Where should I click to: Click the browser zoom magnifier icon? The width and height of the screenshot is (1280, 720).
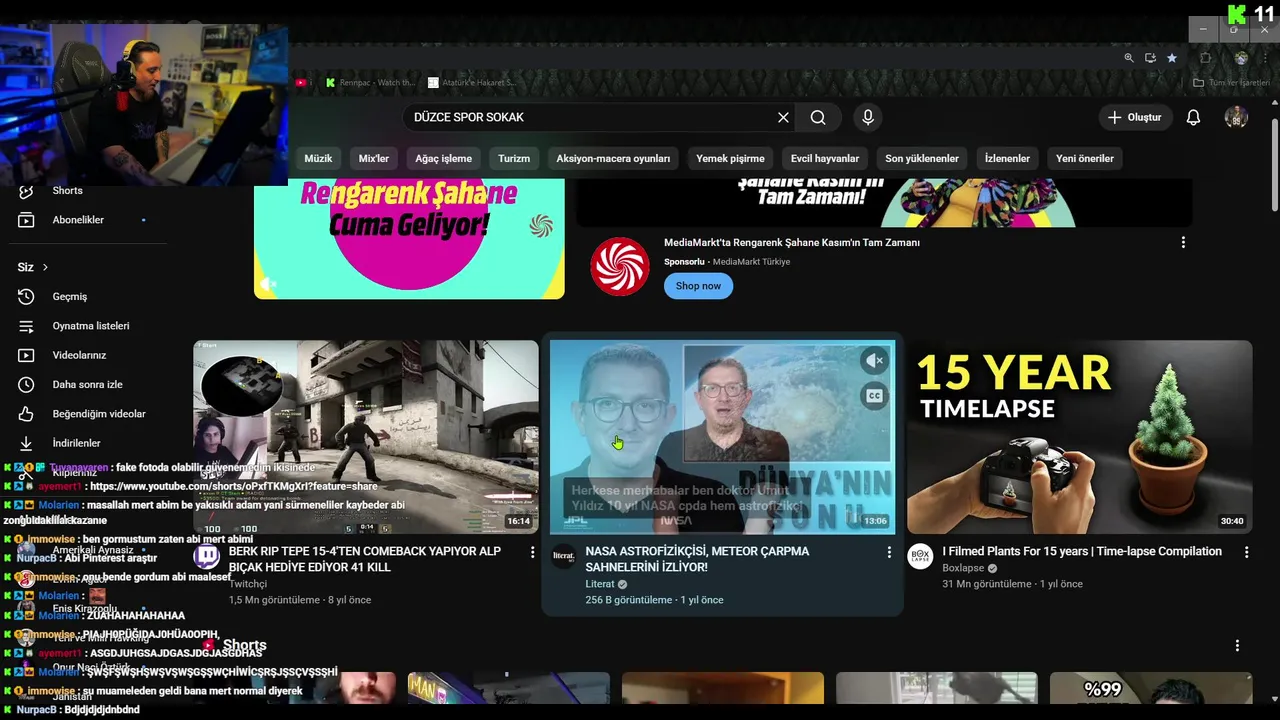tap(1129, 58)
